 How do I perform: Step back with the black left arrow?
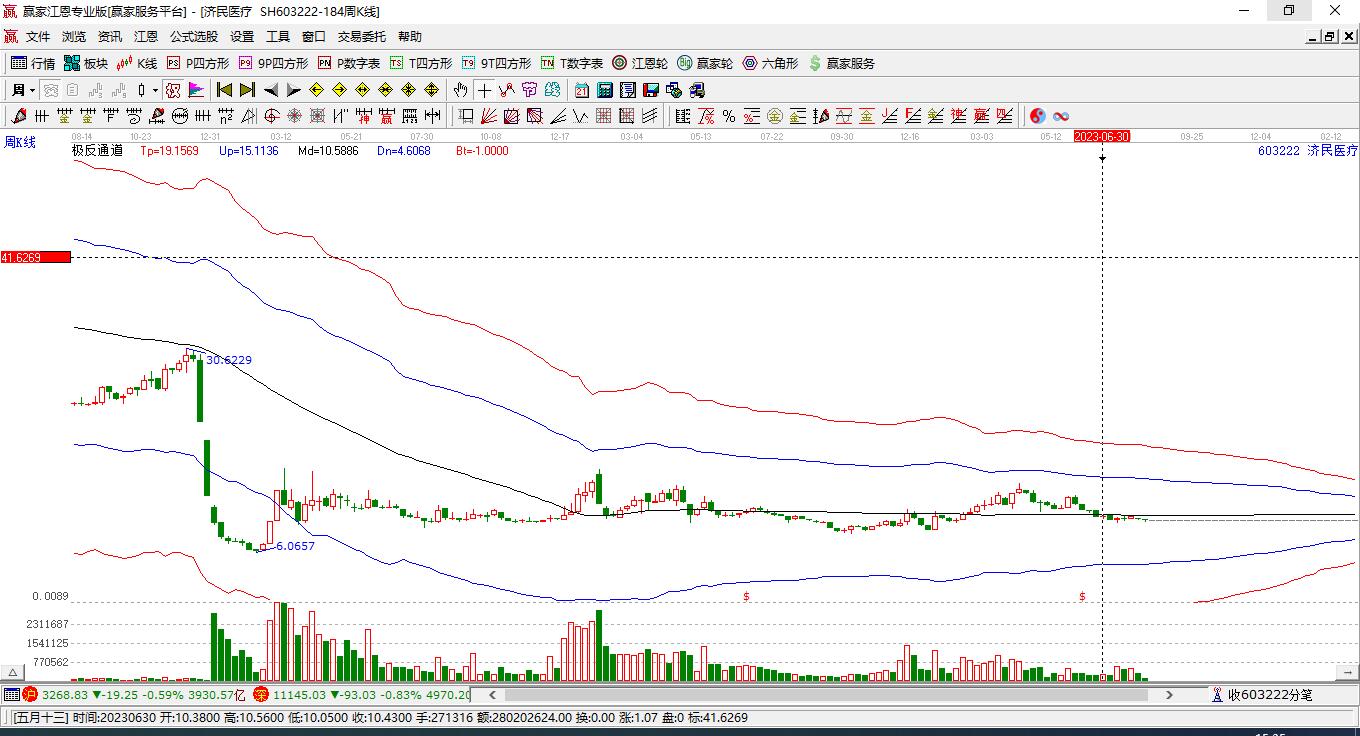270,90
